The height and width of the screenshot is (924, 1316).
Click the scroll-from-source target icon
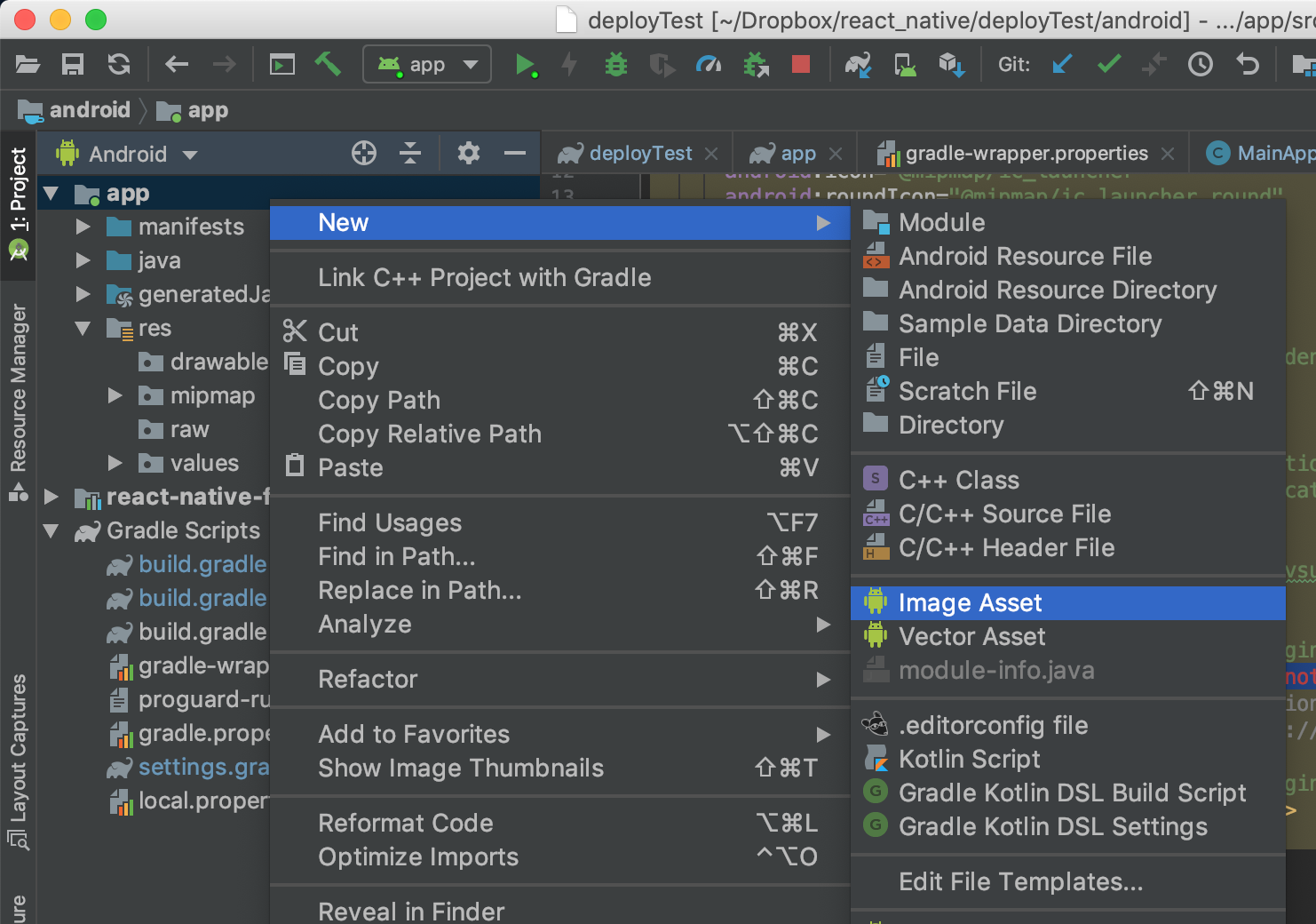pos(364,153)
